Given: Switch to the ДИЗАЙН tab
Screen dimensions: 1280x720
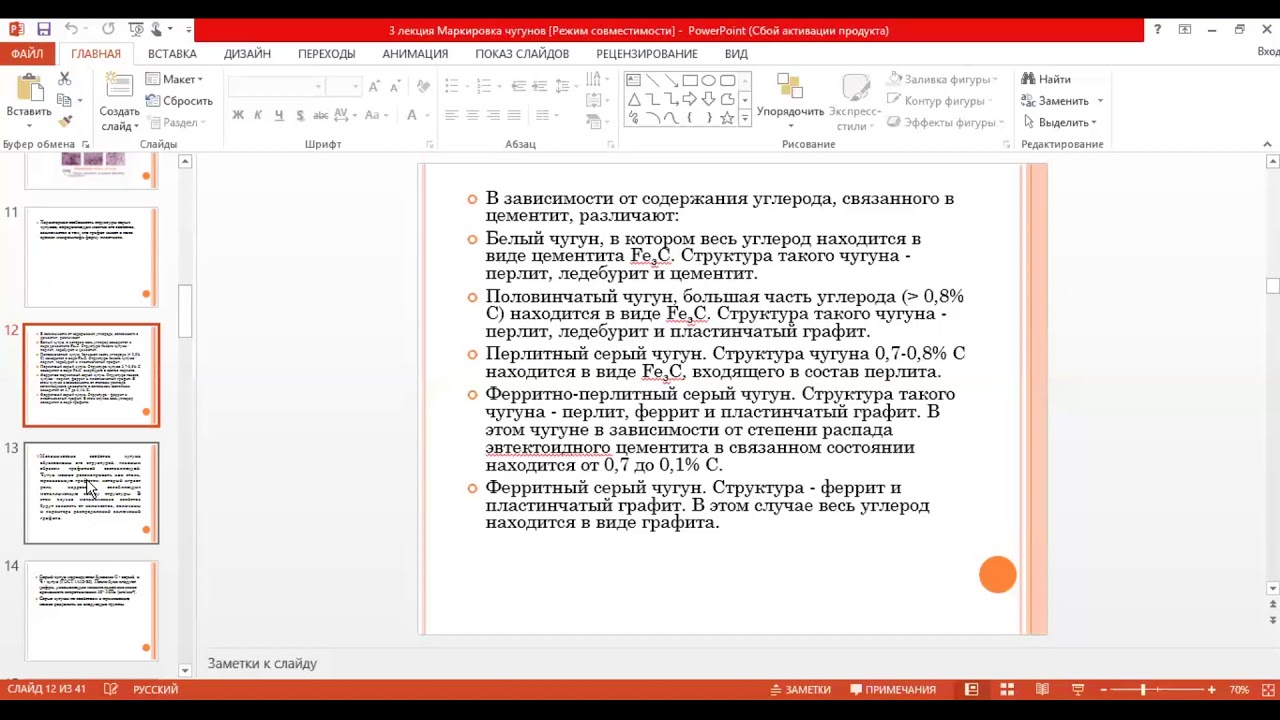Looking at the screenshot, I should point(247,53).
